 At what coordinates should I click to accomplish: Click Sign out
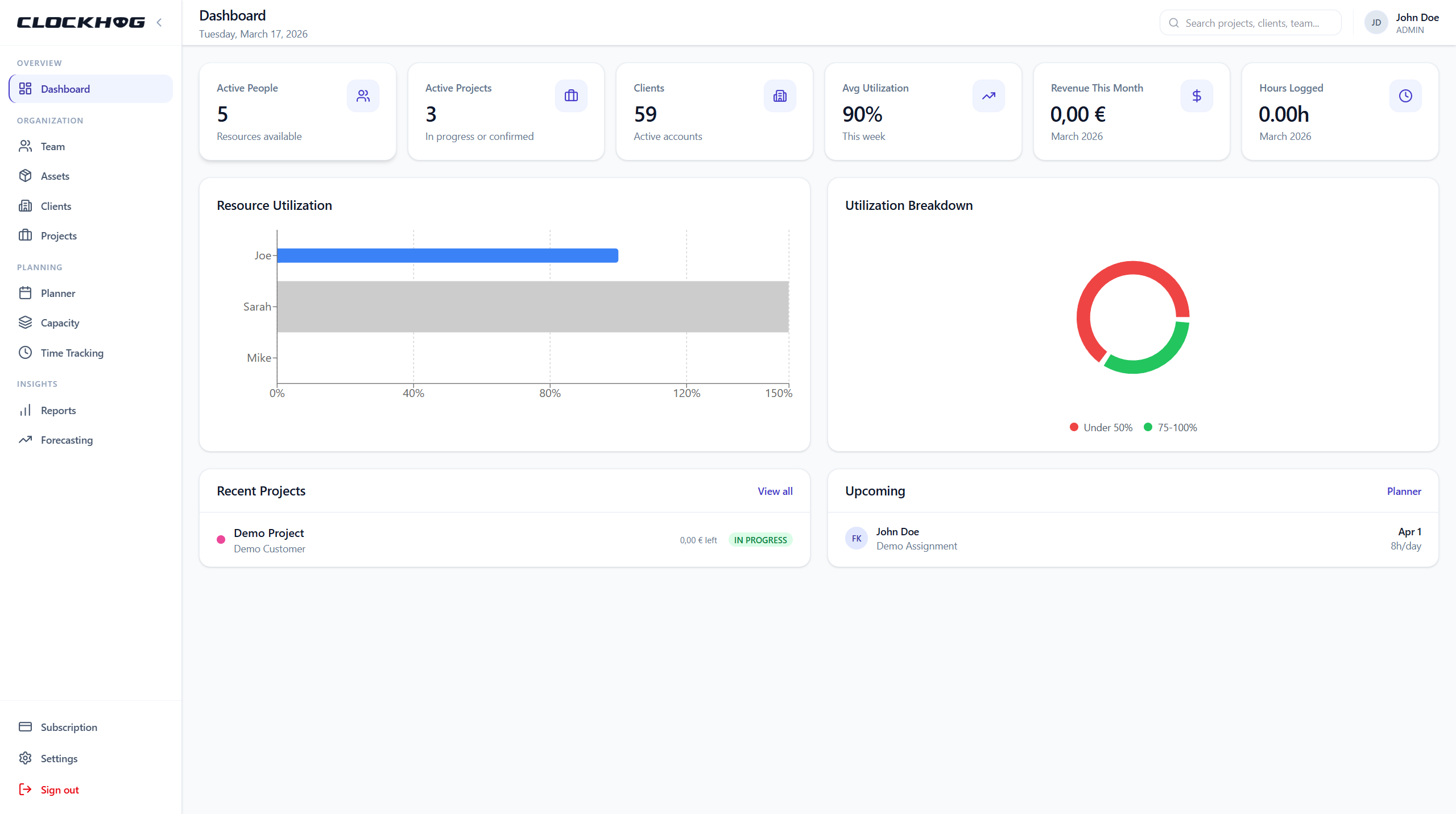click(59, 790)
